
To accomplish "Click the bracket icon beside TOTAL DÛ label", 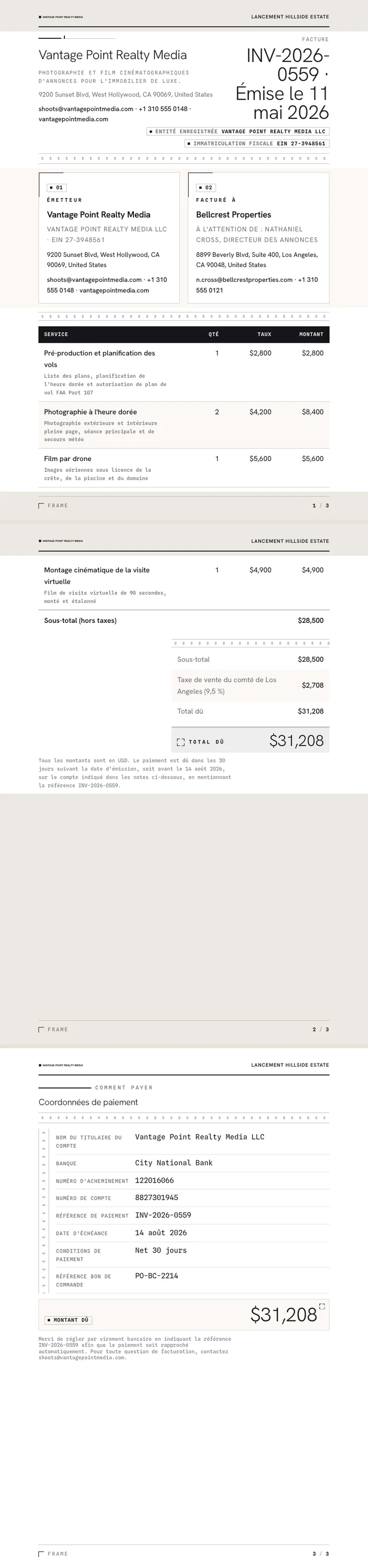I will (180, 742).
